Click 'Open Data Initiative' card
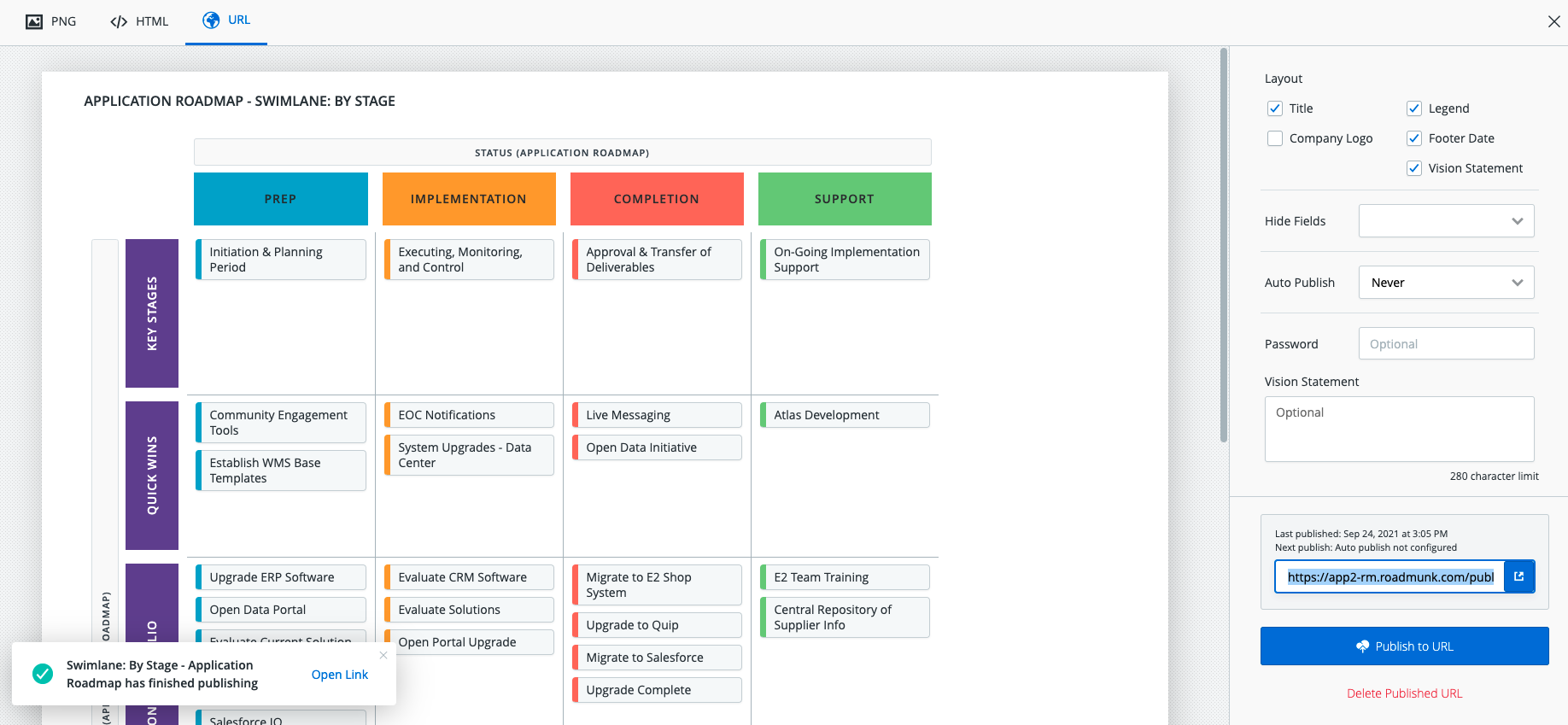This screenshot has width=1568, height=725. pyautogui.click(x=657, y=447)
